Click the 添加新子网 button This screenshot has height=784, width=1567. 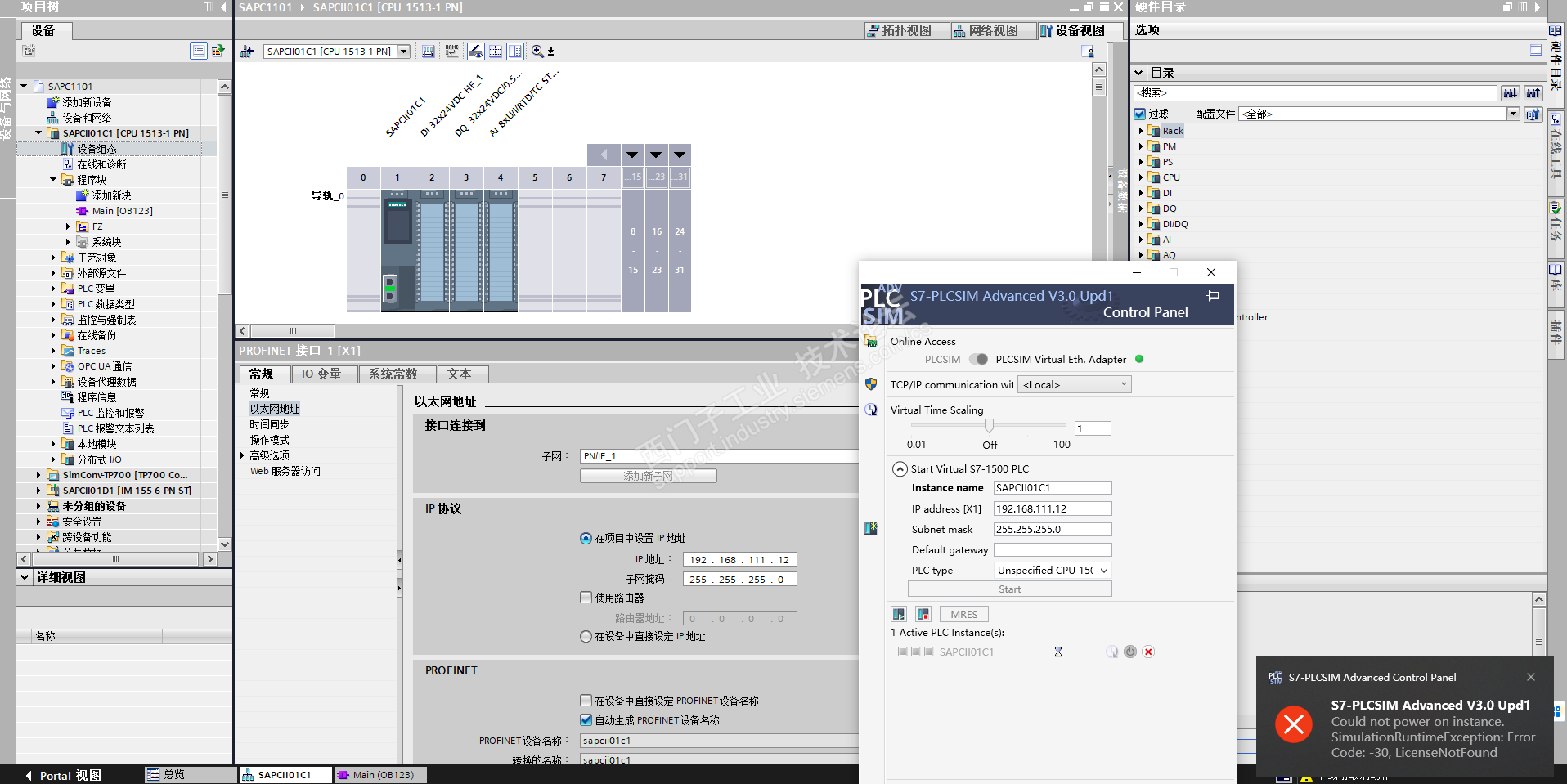click(x=649, y=476)
